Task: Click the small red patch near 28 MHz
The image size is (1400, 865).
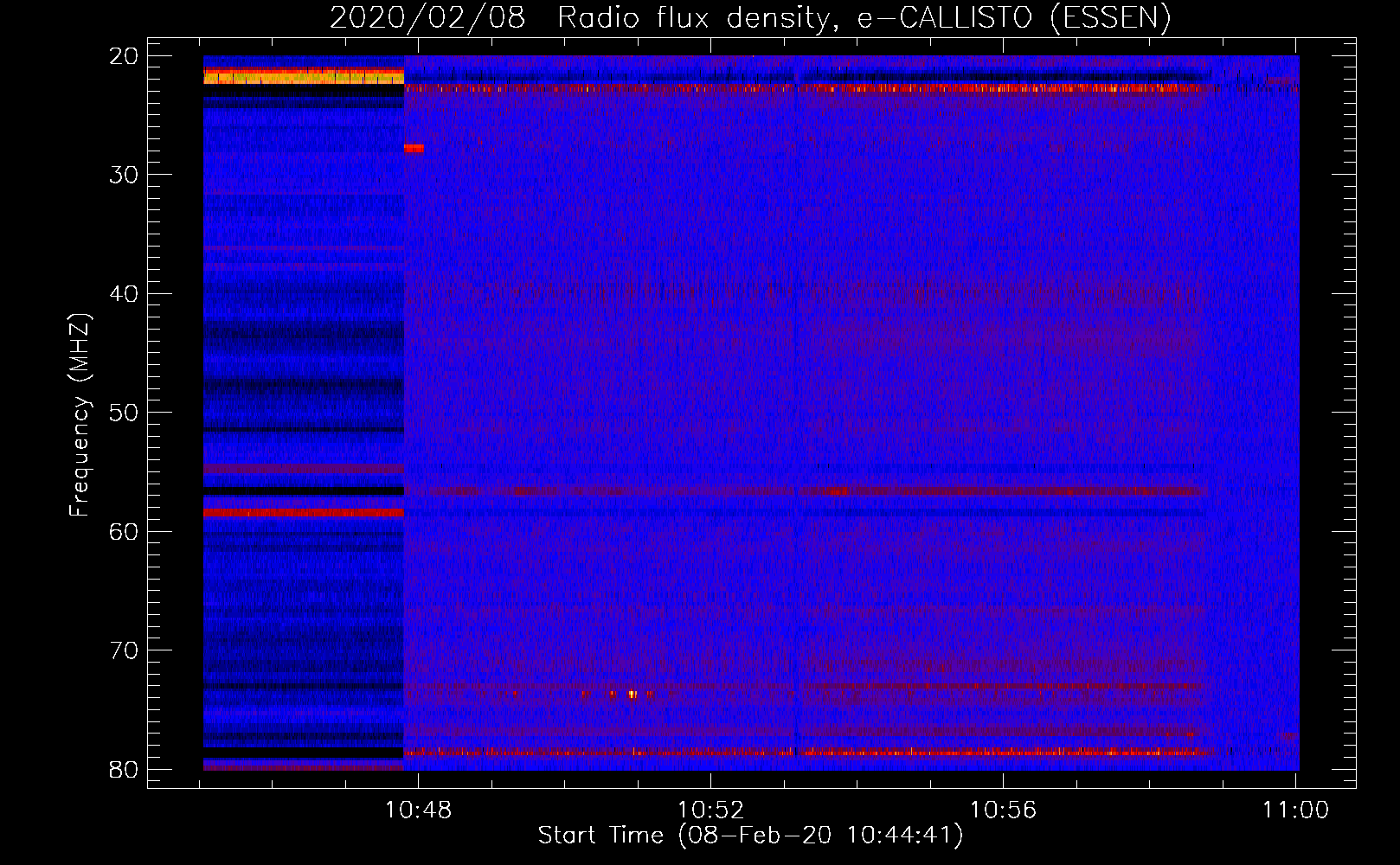Action: coord(414,148)
